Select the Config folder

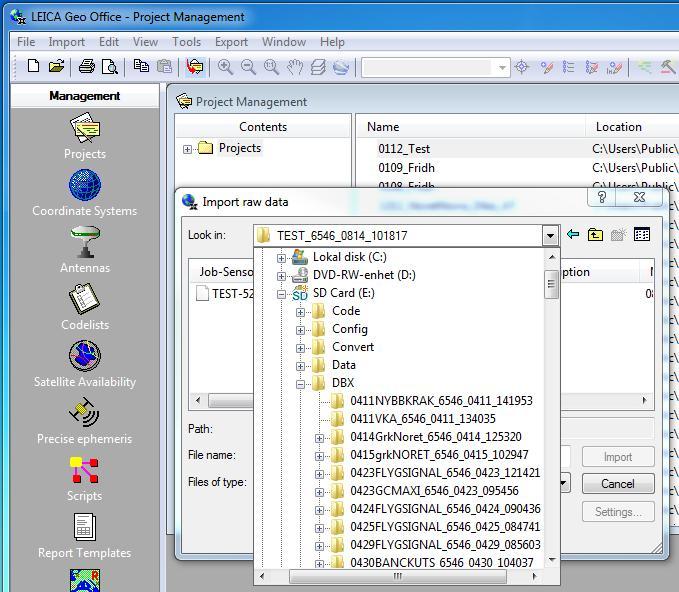[350, 329]
